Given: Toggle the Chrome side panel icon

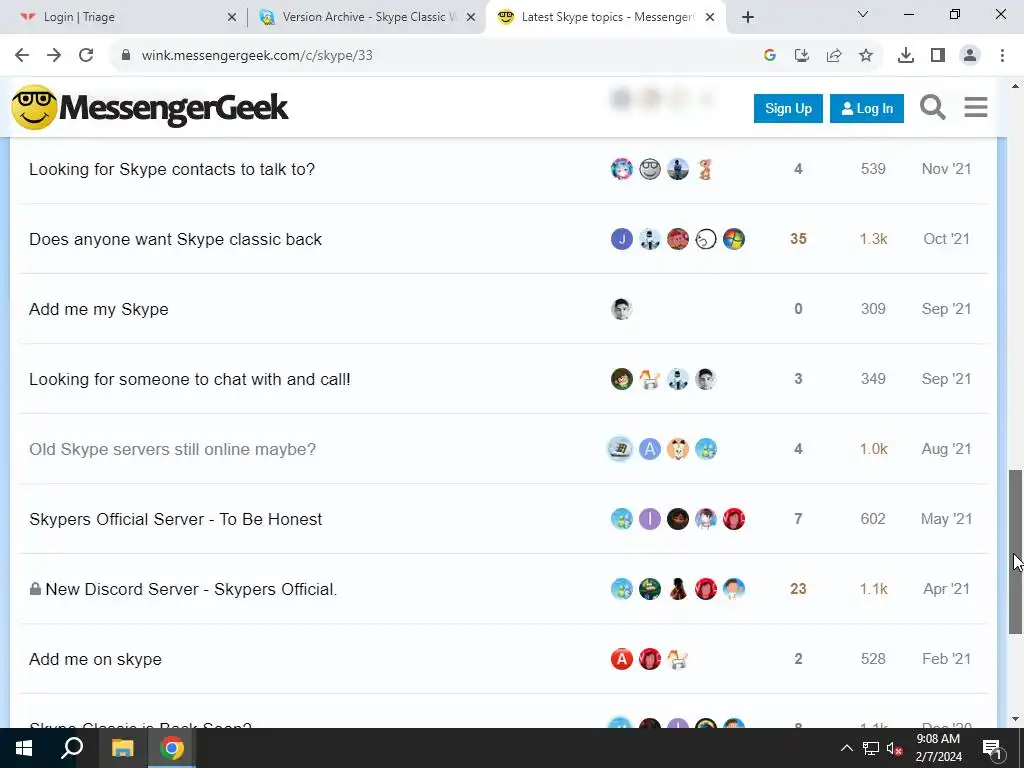Looking at the screenshot, I should point(938,56).
